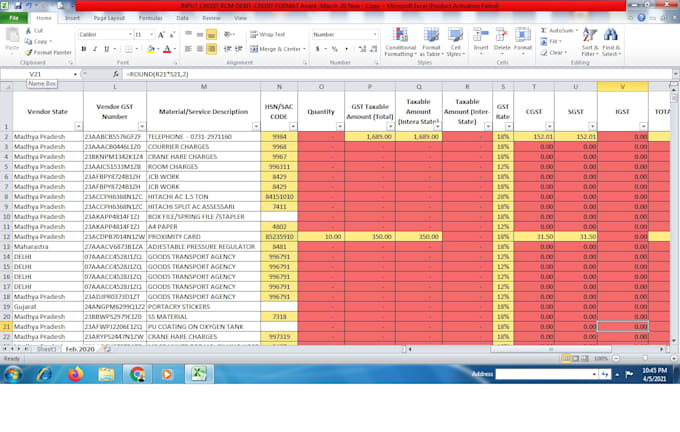Increase font size with grow font icon

click(x=161, y=35)
